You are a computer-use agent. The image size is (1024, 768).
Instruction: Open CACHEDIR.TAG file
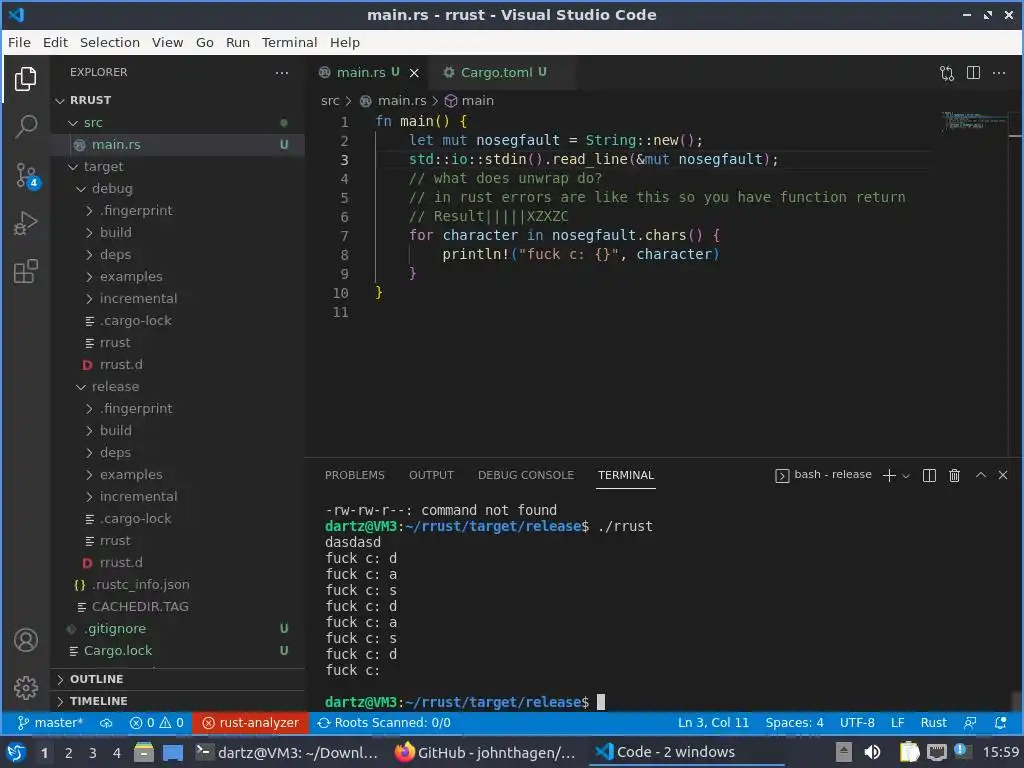178,607
